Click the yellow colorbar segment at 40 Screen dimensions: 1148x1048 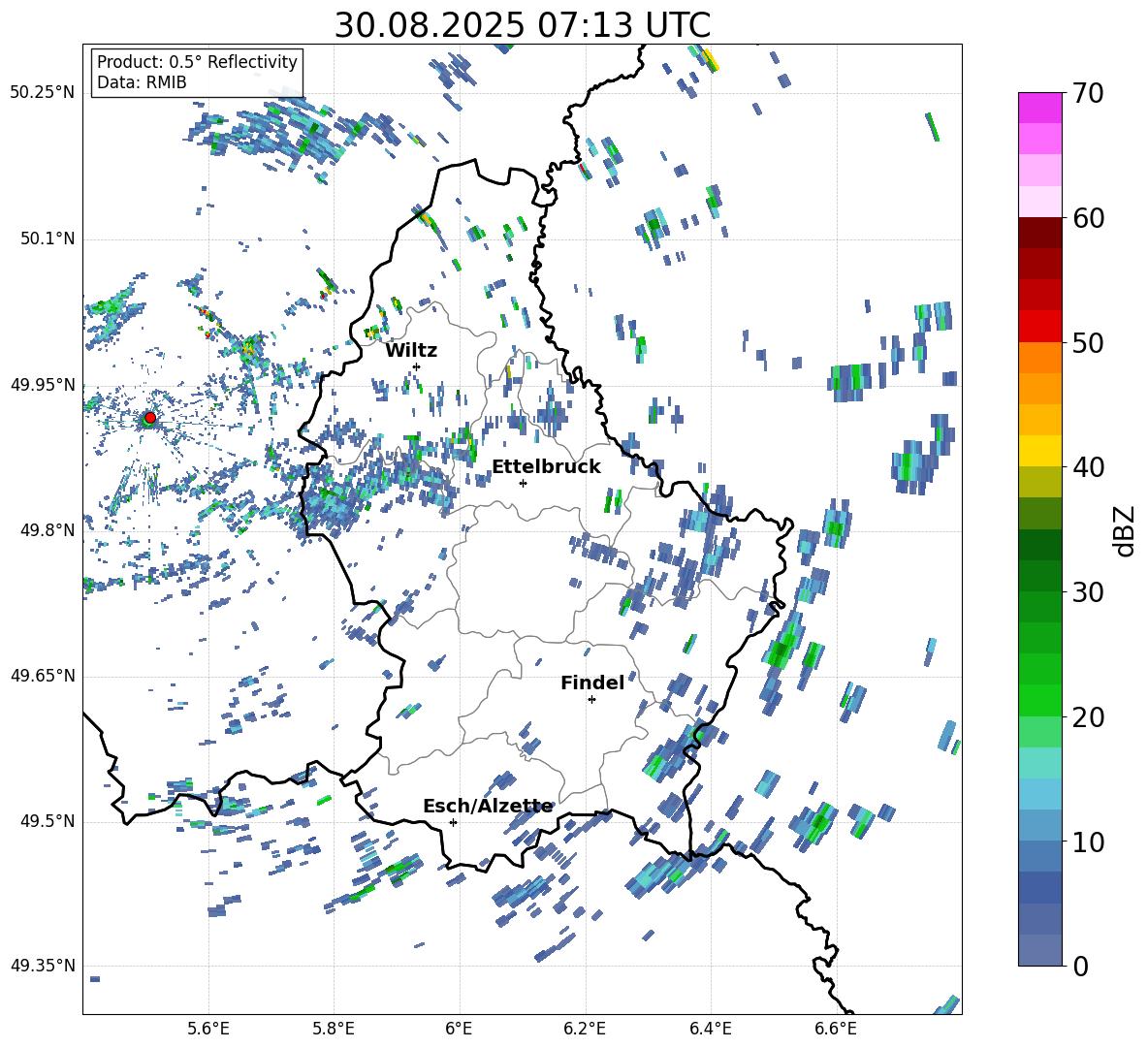tap(1039, 450)
